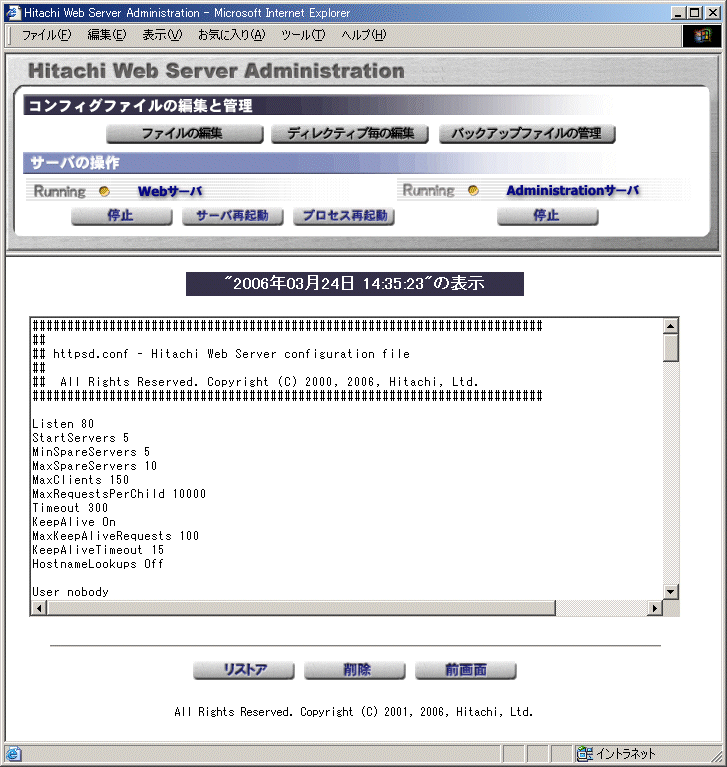Click the 'MaxKeepAliveRequests 100' line
727x767 pixels.
coord(115,536)
